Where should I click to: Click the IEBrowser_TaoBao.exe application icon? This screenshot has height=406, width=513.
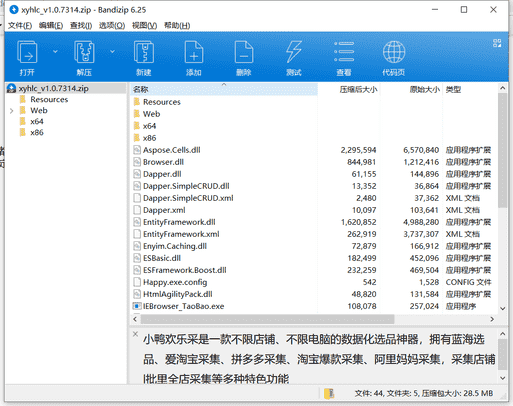(137, 306)
